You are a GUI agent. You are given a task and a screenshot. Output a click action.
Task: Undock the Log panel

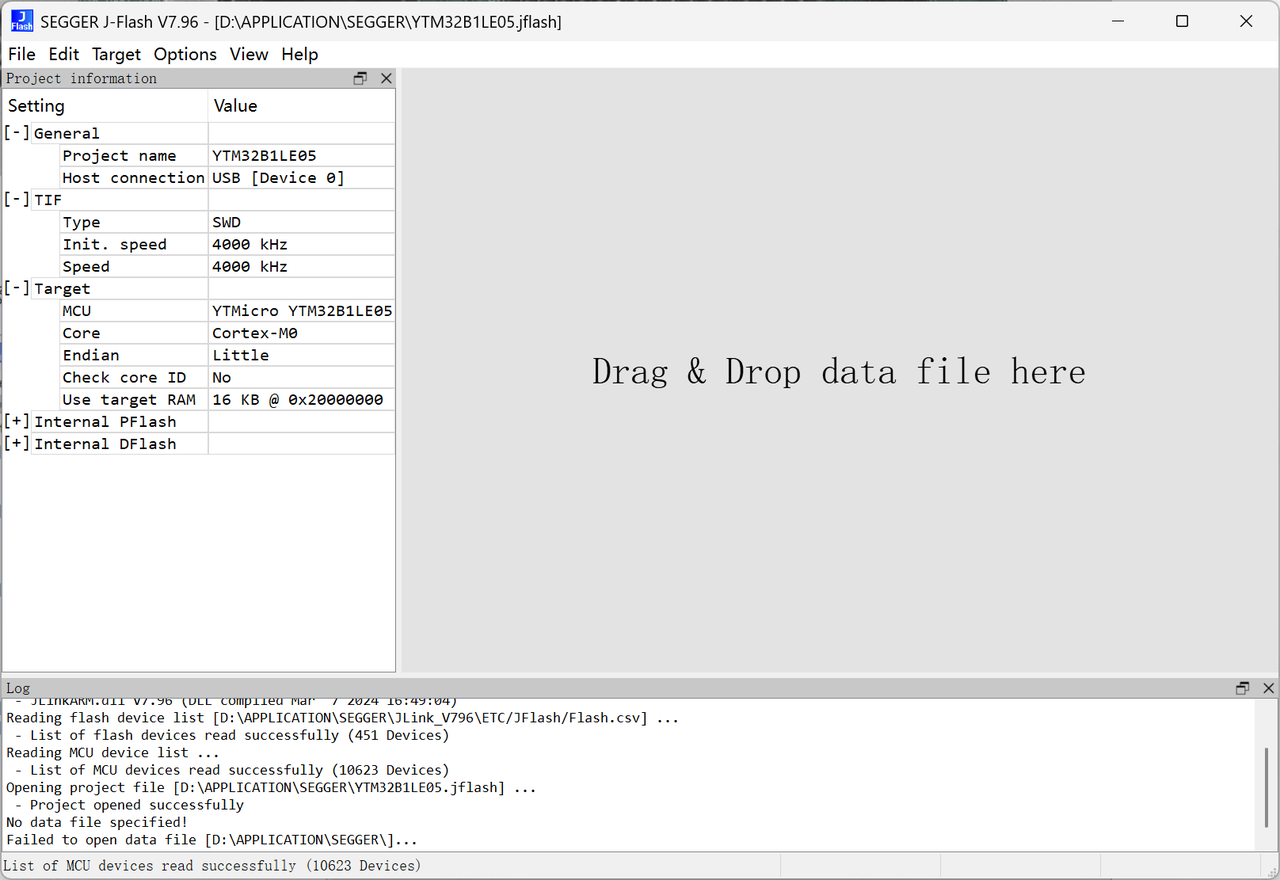tap(1243, 688)
